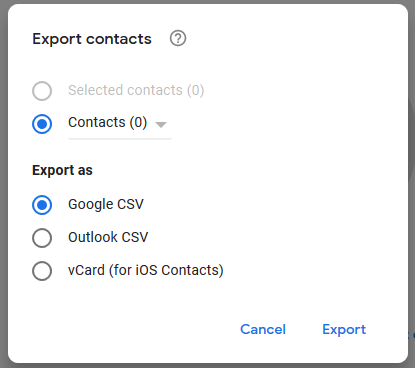Screen dimensions: 415x368
Task: Click the Export button
Action: 344,329
